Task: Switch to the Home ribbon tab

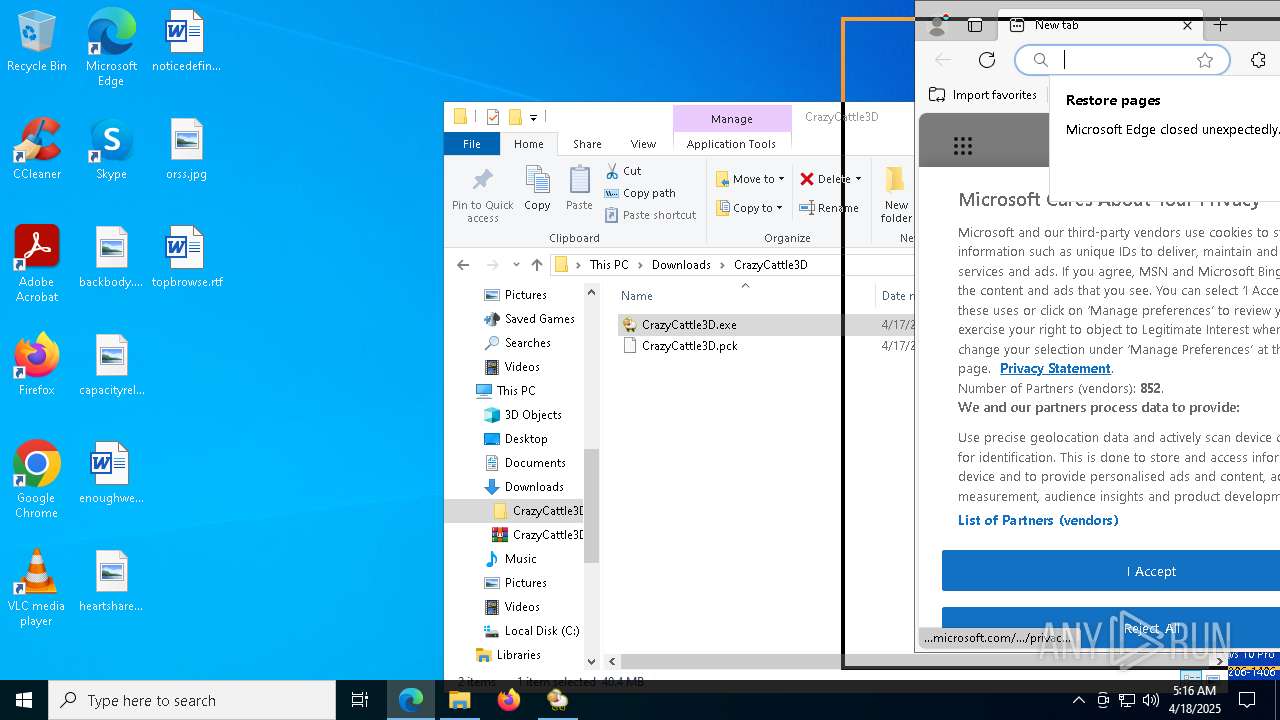Action: point(529,144)
